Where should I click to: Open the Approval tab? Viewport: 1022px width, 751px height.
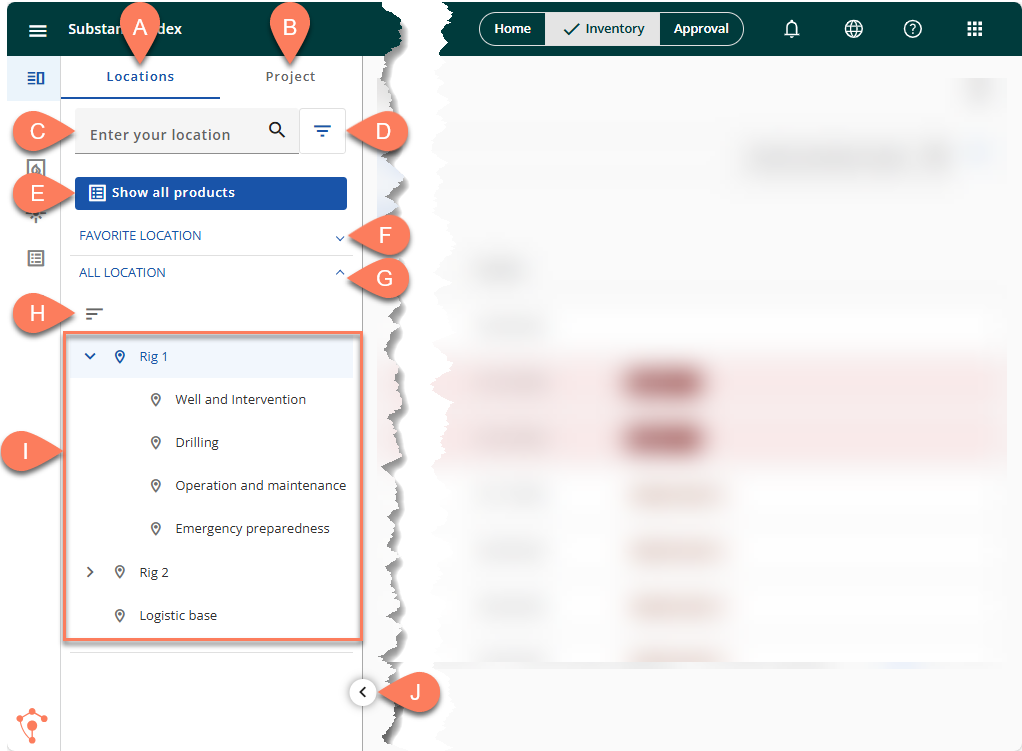[701, 29]
